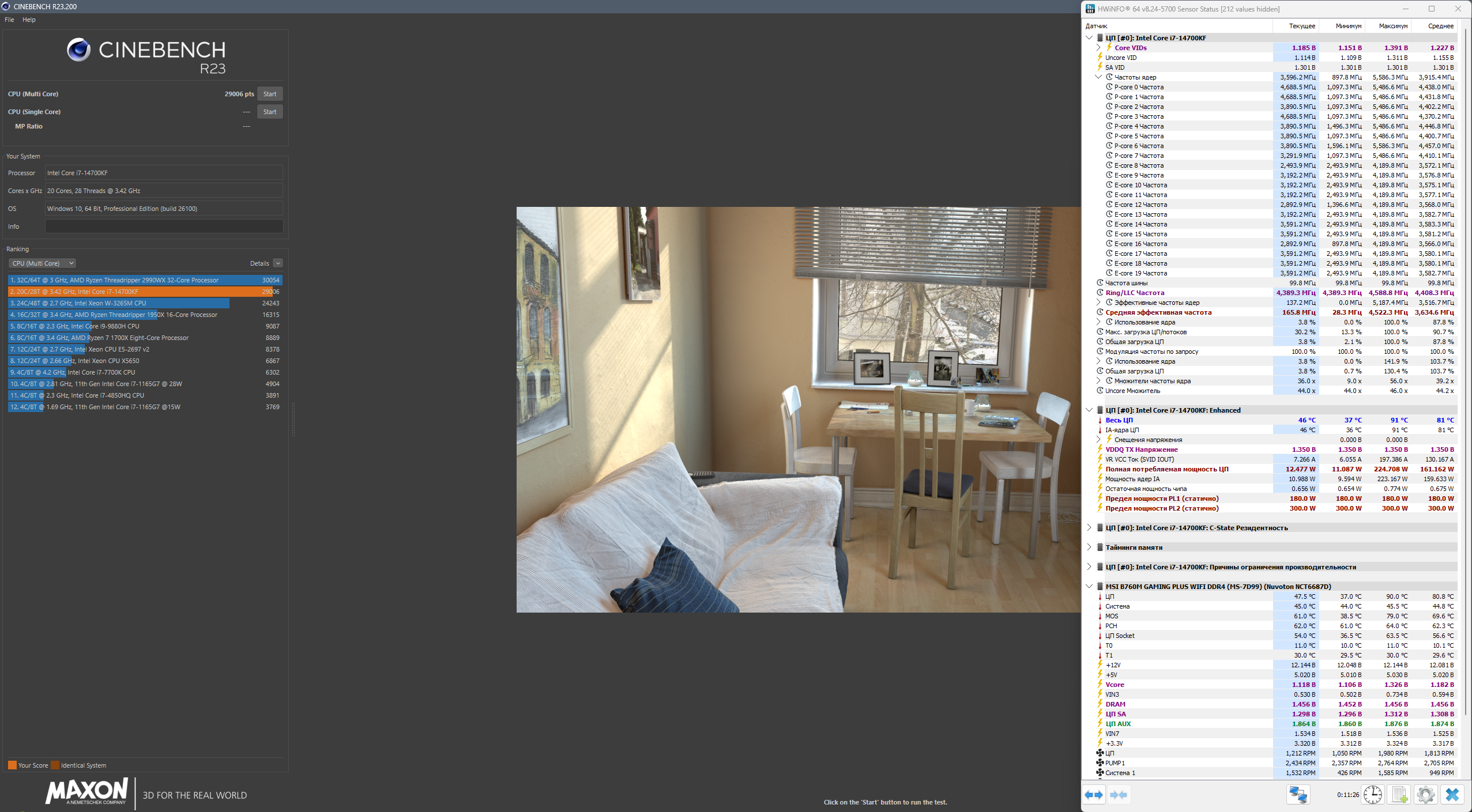The width and height of the screenshot is (1472, 812).
Task: Collapse the MSI B760M GAMING PLUS sensor group
Action: pyautogui.click(x=1089, y=587)
